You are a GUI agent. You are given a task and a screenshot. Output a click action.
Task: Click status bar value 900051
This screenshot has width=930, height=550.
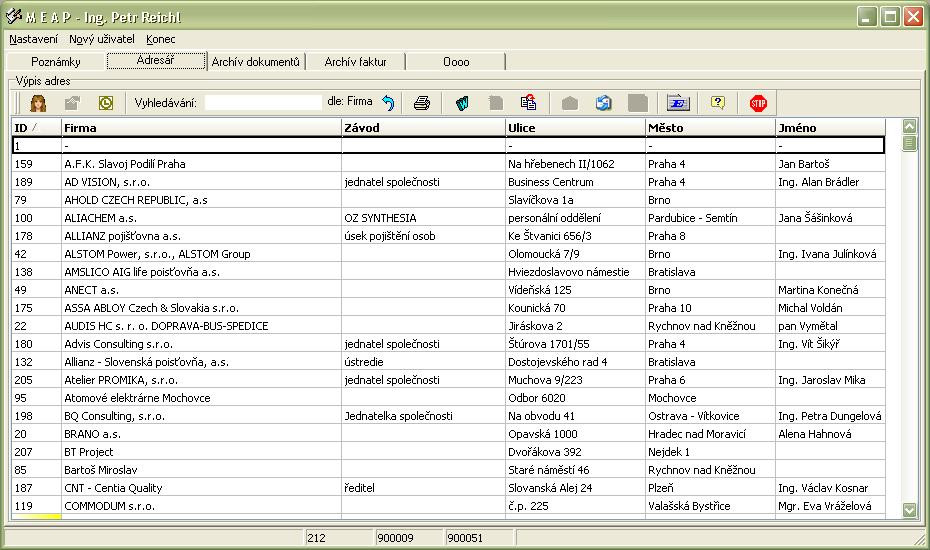[479, 538]
